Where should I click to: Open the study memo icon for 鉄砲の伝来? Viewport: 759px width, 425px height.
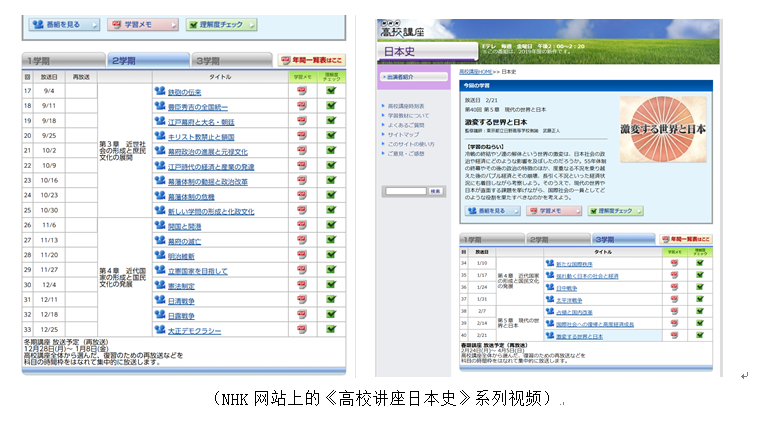(x=301, y=91)
